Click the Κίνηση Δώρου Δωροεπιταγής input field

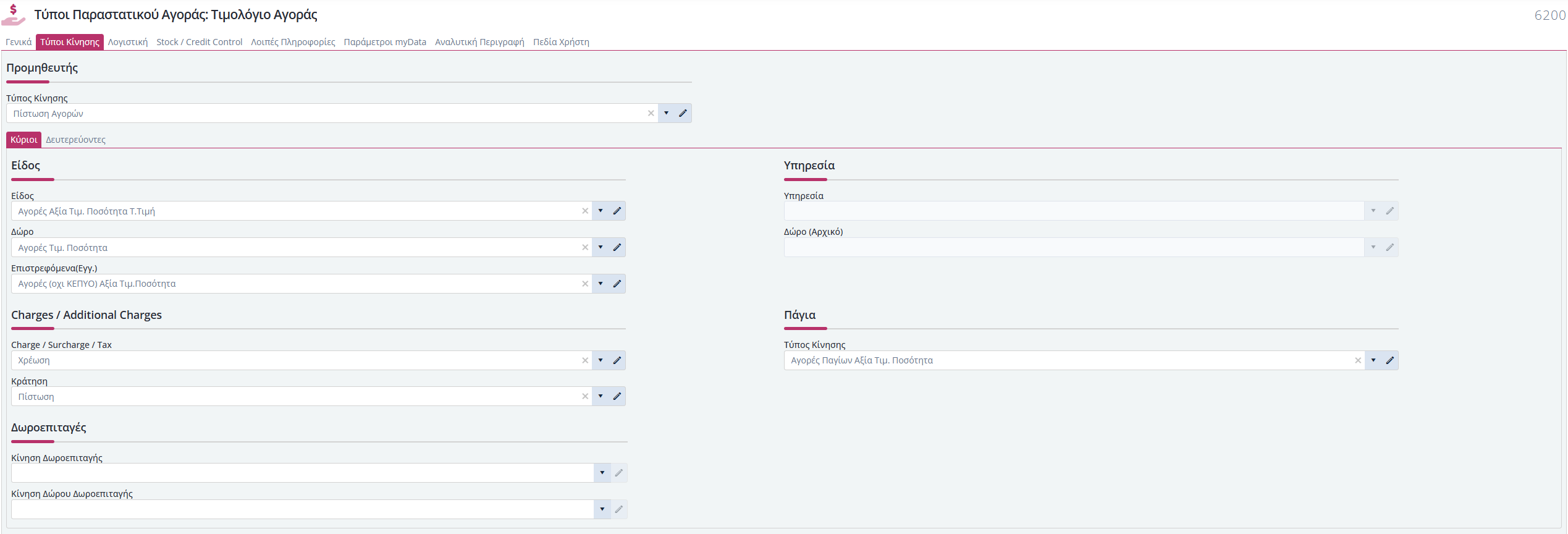click(303, 509)
